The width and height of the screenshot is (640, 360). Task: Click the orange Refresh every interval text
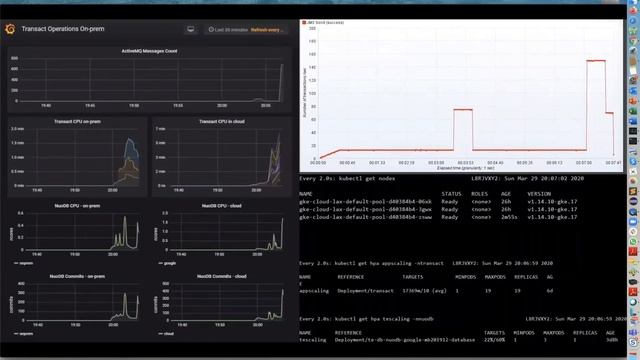(x=266, y=30)
